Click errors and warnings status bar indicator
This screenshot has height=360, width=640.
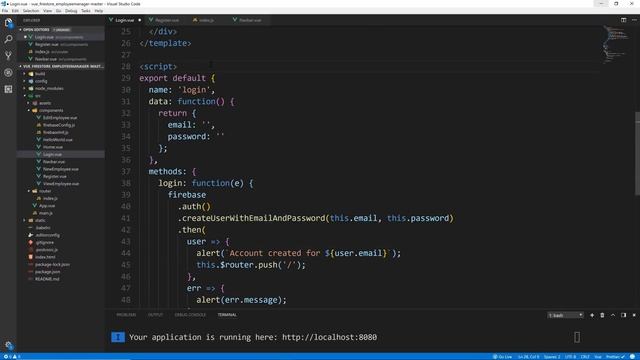(11, 357)
